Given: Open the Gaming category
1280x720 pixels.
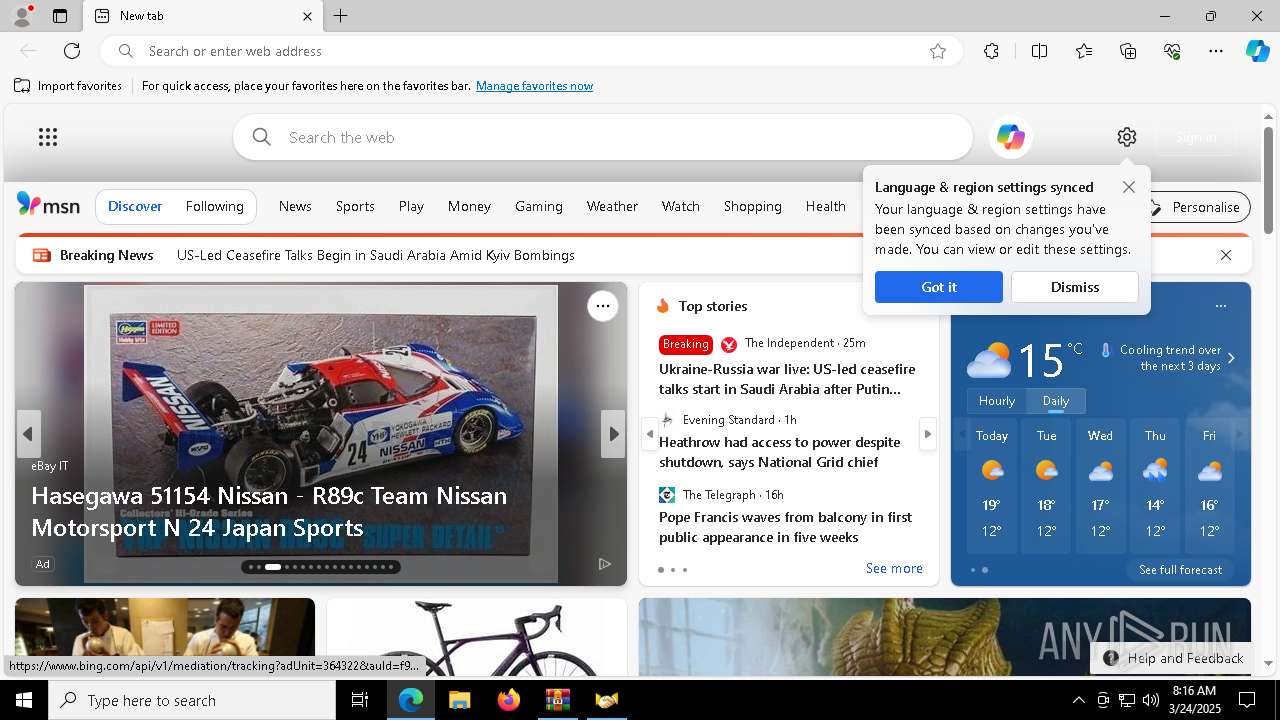Looking at the screenshot, I should [x=539, y=206].
